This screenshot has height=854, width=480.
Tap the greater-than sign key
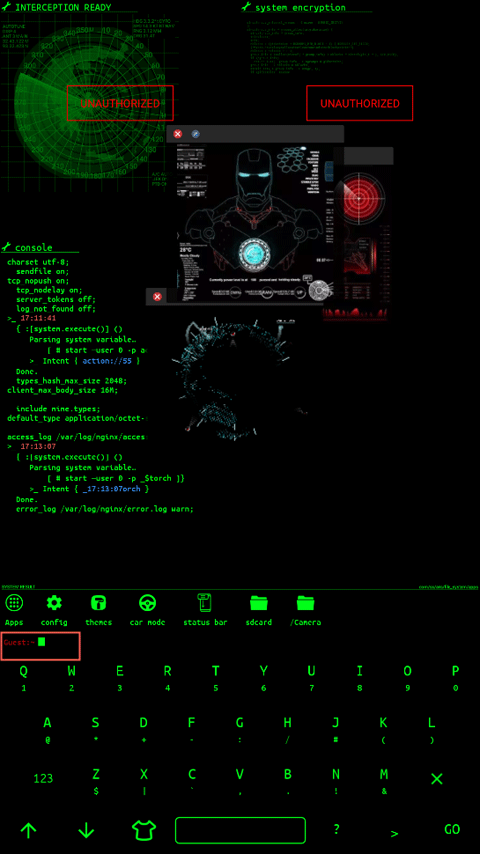[x=394, y=833]
